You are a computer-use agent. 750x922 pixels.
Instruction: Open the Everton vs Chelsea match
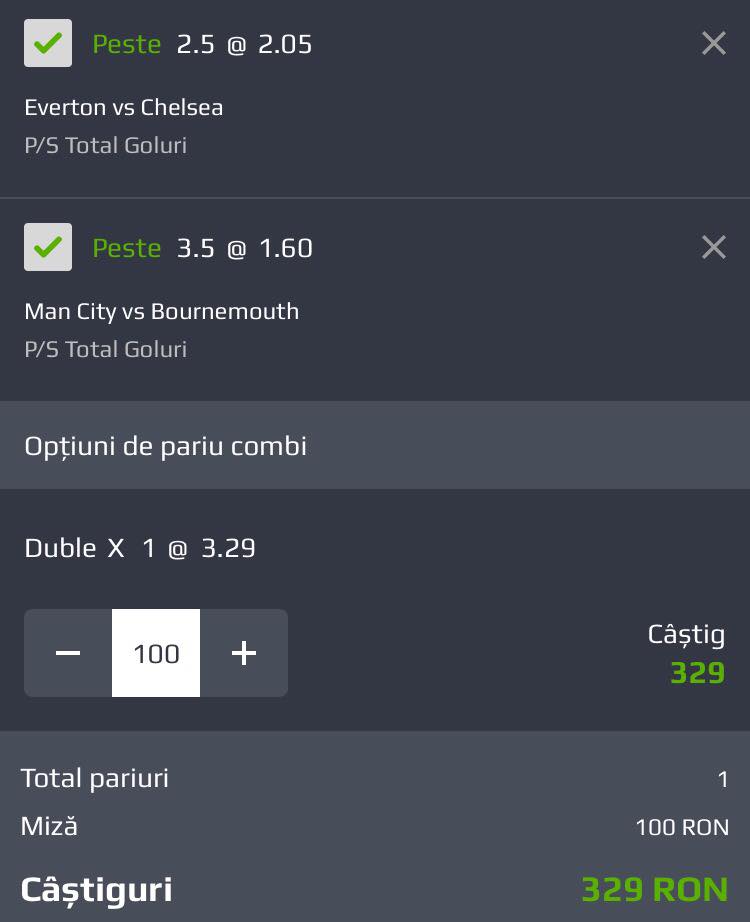(124, 107)
